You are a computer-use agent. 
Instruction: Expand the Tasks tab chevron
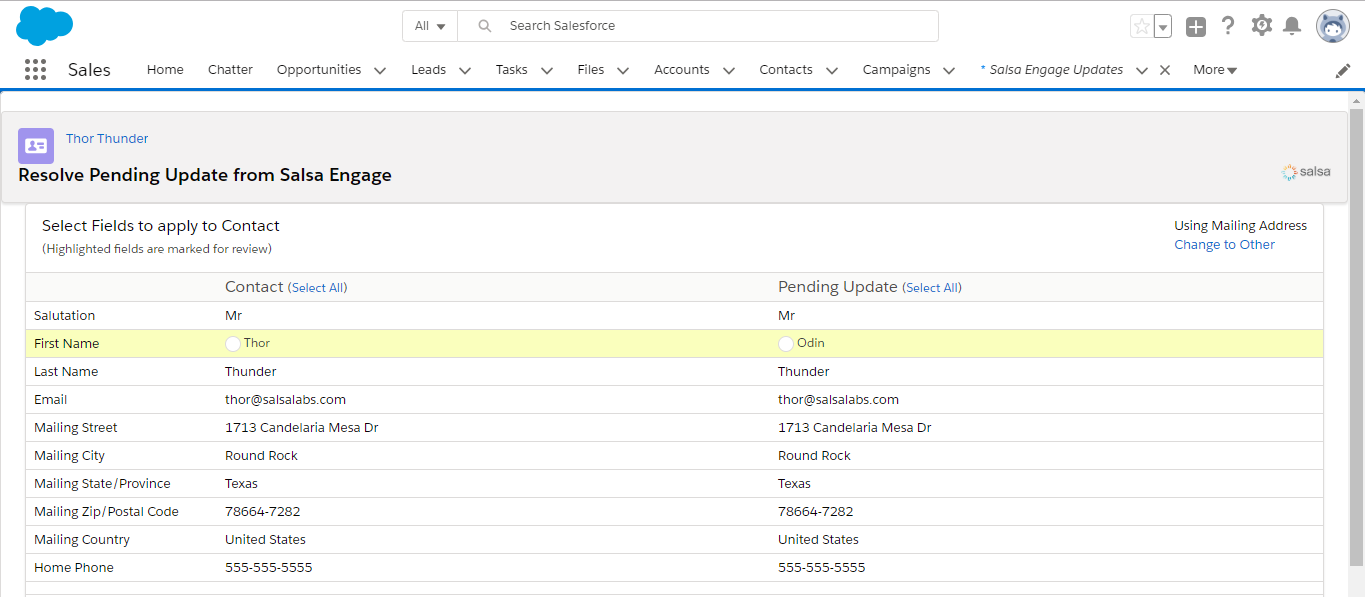pos(547,70)
